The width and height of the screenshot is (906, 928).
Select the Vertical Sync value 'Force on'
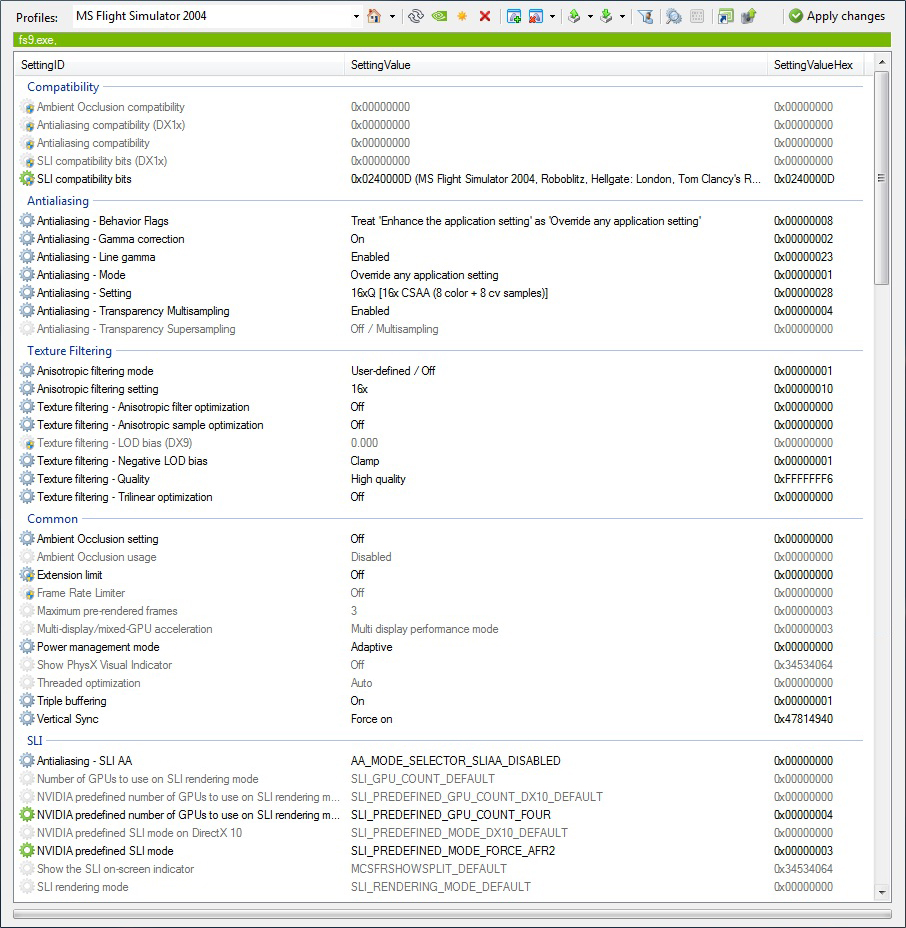372,719
